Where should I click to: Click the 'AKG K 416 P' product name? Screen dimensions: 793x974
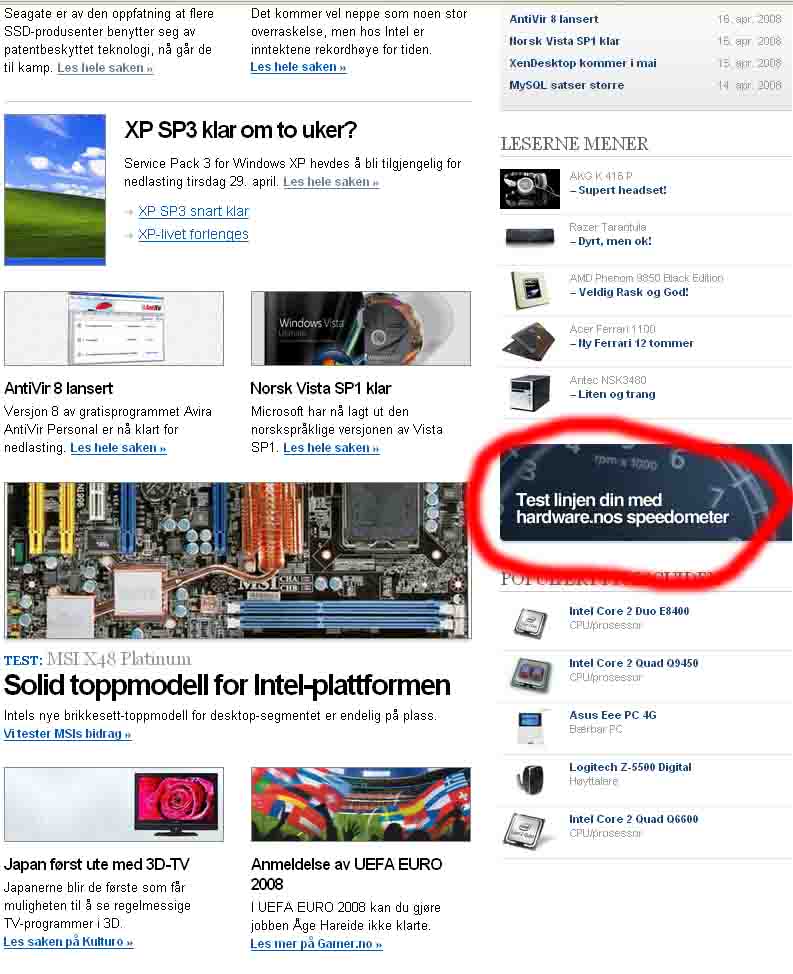(x=600, y=176)
